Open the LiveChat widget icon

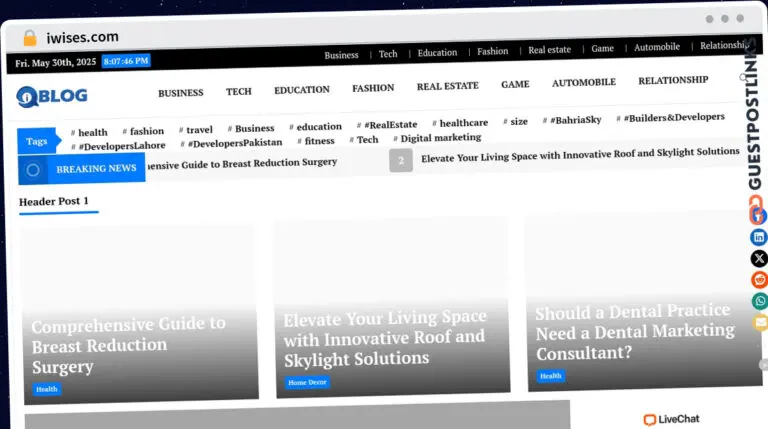click(x=650, y=420)
